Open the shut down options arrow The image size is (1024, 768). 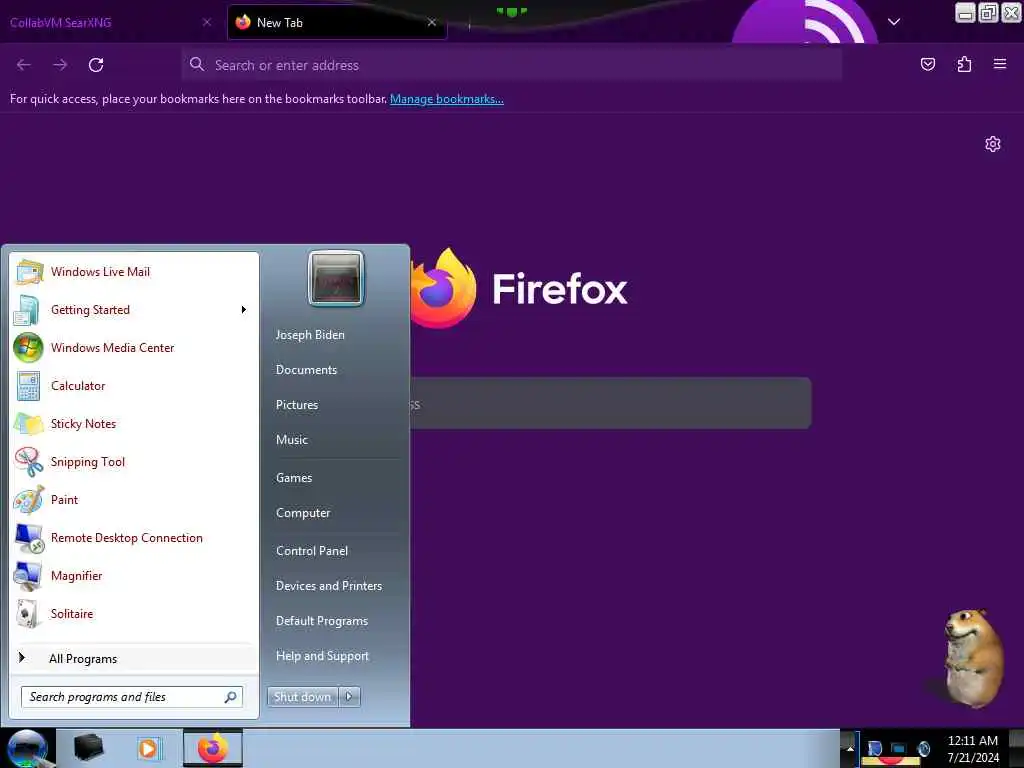click(349, 697)
